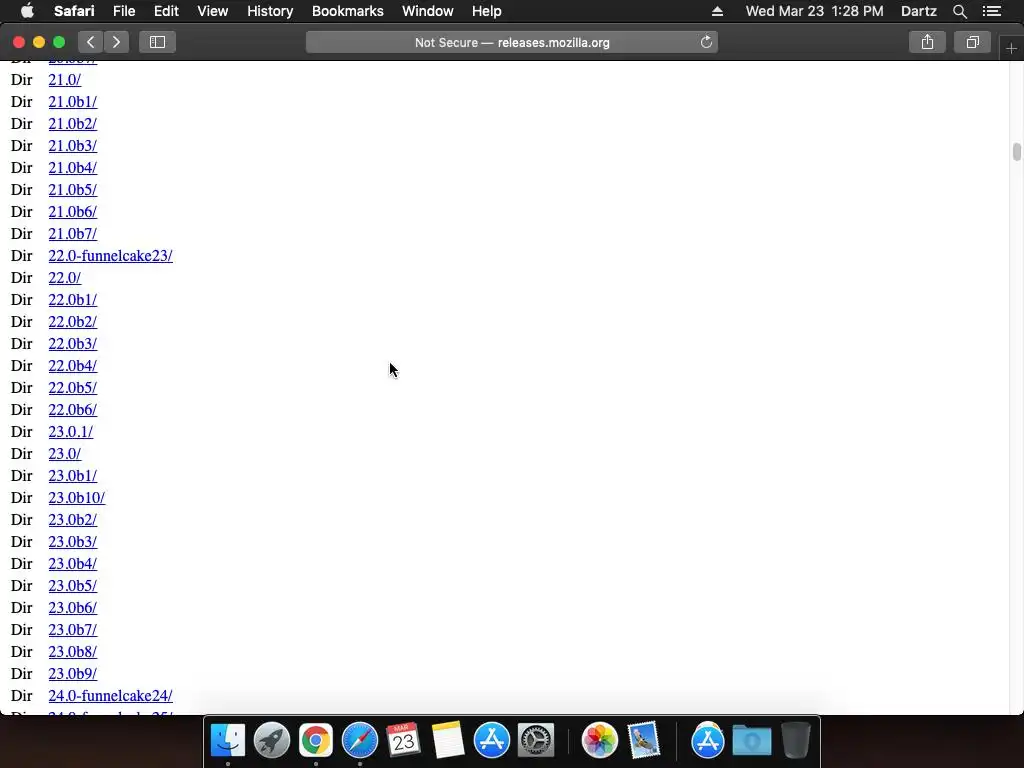Open the Window menu

pyautogui.click(x=428, y=11)
